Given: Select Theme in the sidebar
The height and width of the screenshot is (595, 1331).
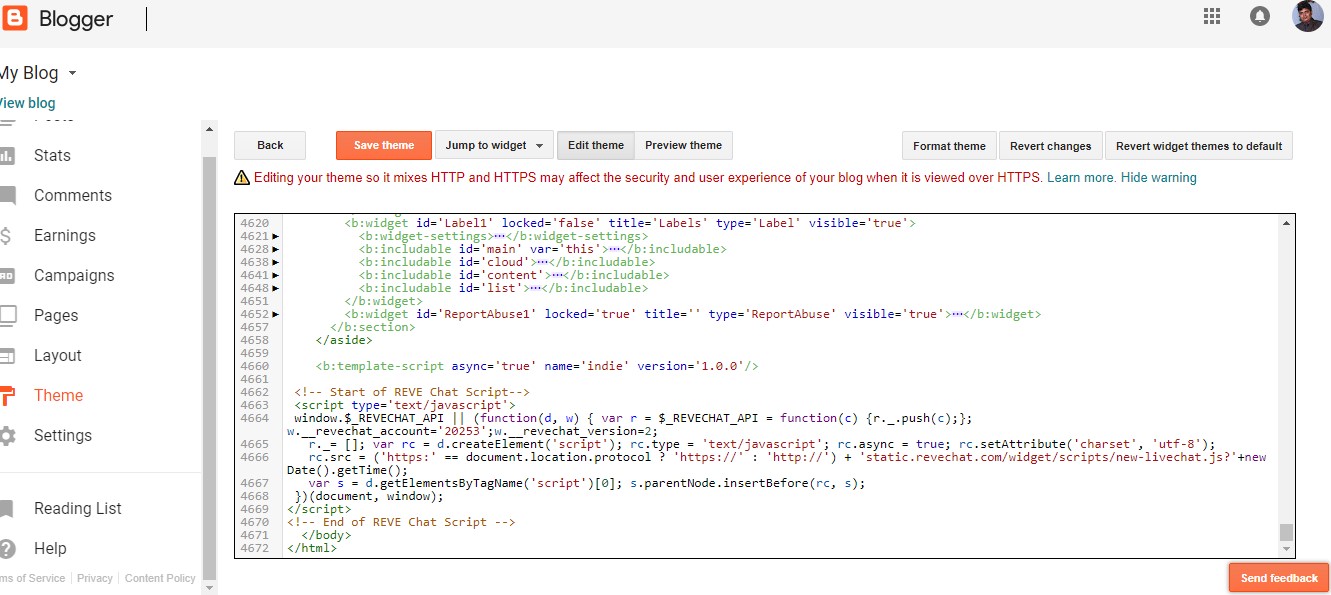Looking at the screenshot, I should [x=58, y=395].
